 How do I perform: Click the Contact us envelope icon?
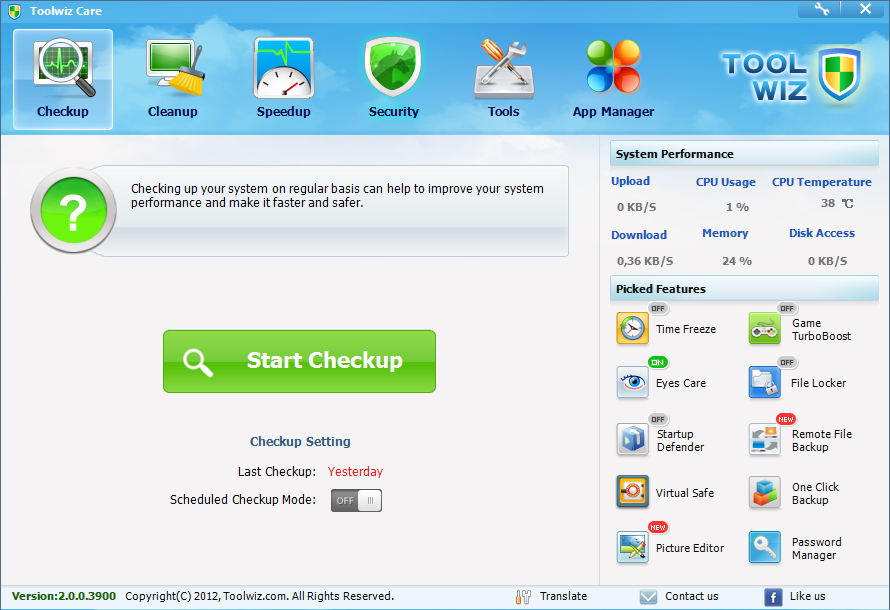[648, 596]
